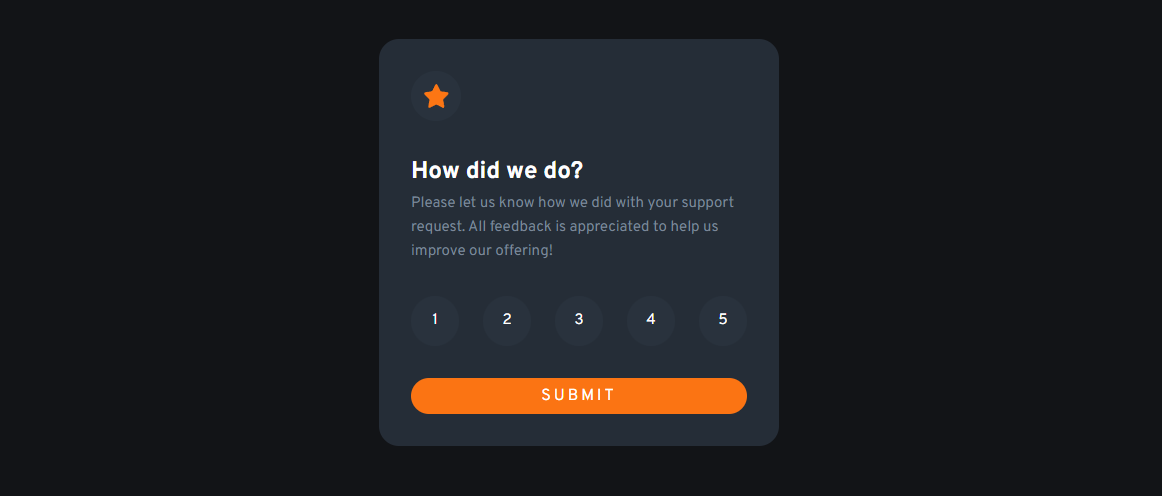Click the orange star icon
1162x496 pixels.
[436, 96]
